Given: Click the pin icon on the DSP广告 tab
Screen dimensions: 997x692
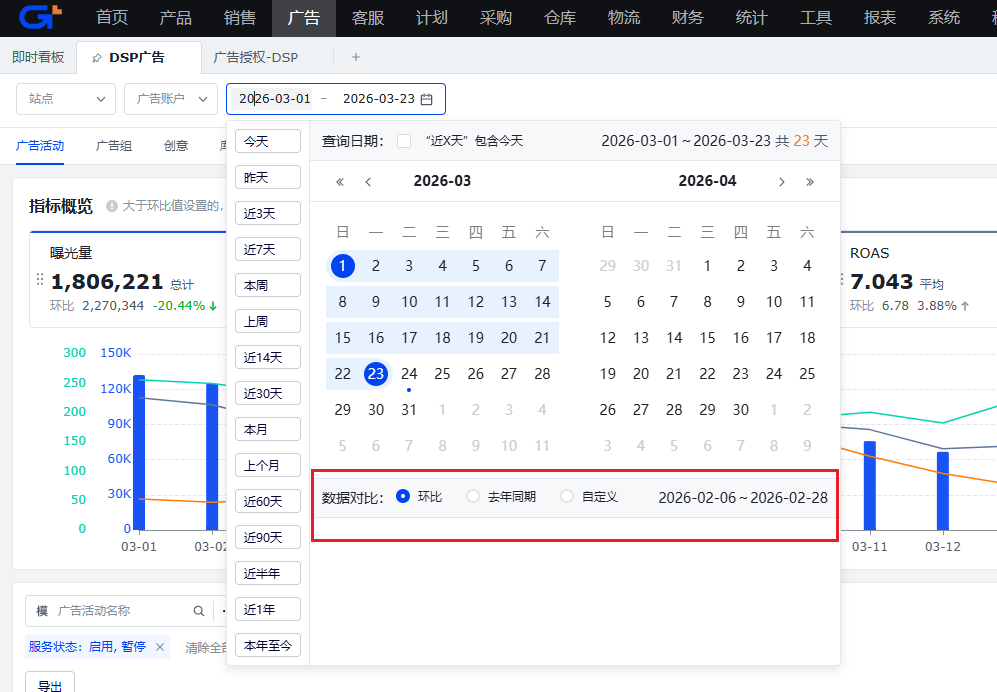Looking at the screenshot, I should click(96, 58).
